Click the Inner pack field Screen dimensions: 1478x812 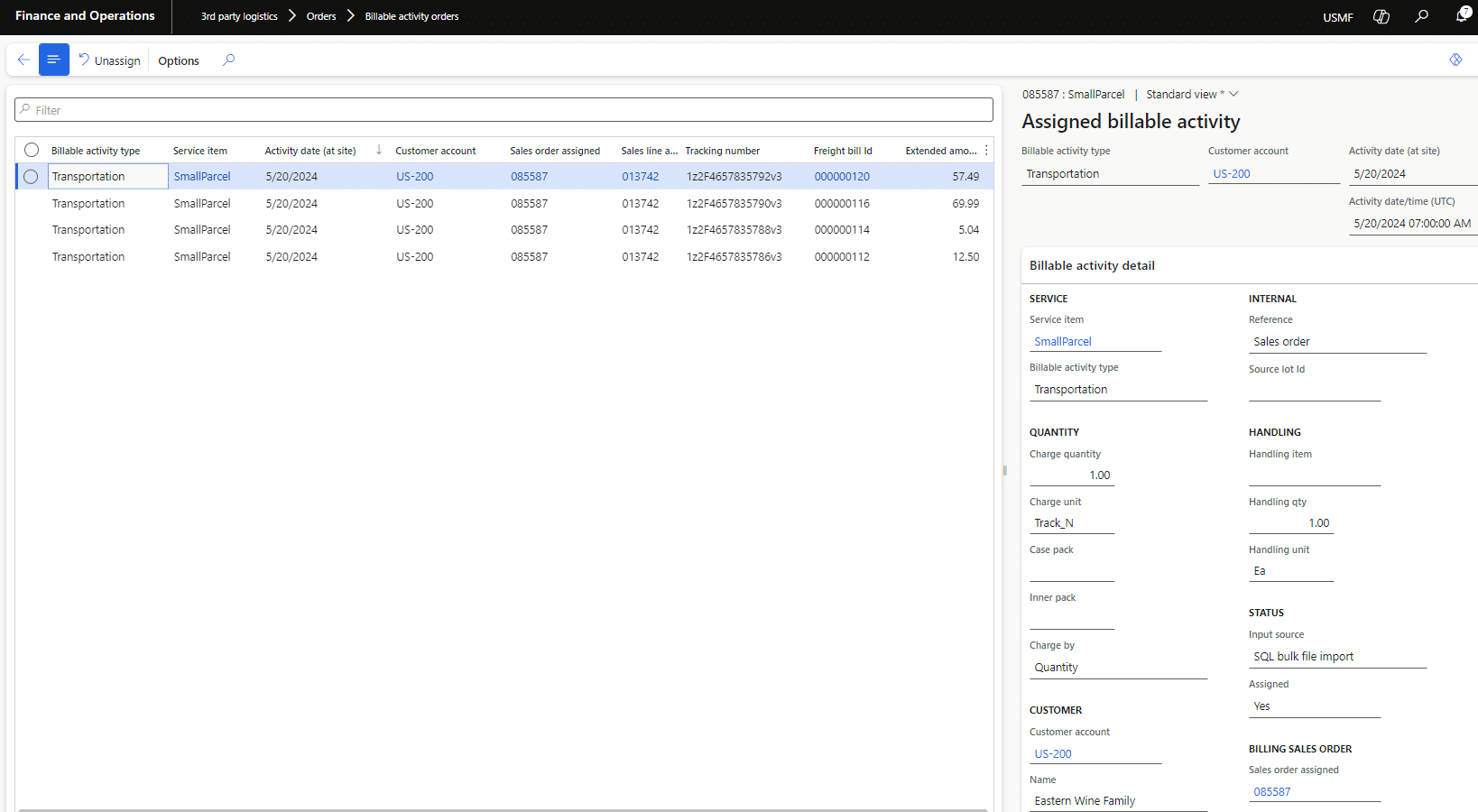pos(1072,619)
